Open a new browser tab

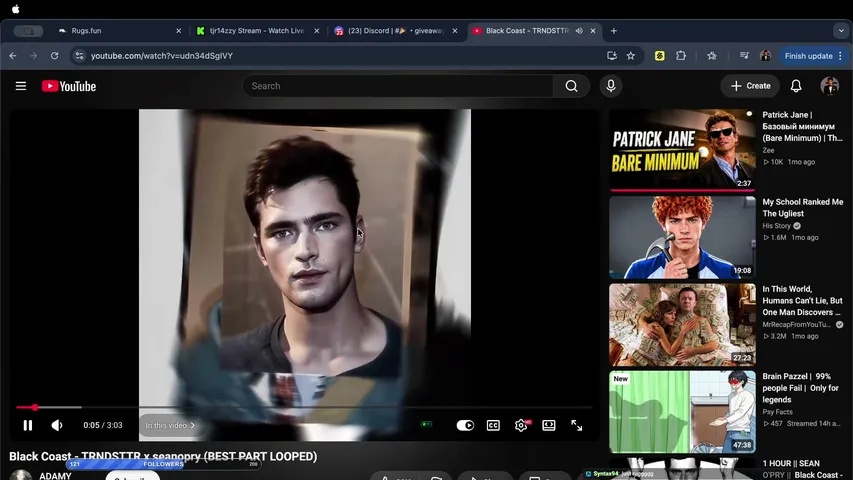click(614, 31)
